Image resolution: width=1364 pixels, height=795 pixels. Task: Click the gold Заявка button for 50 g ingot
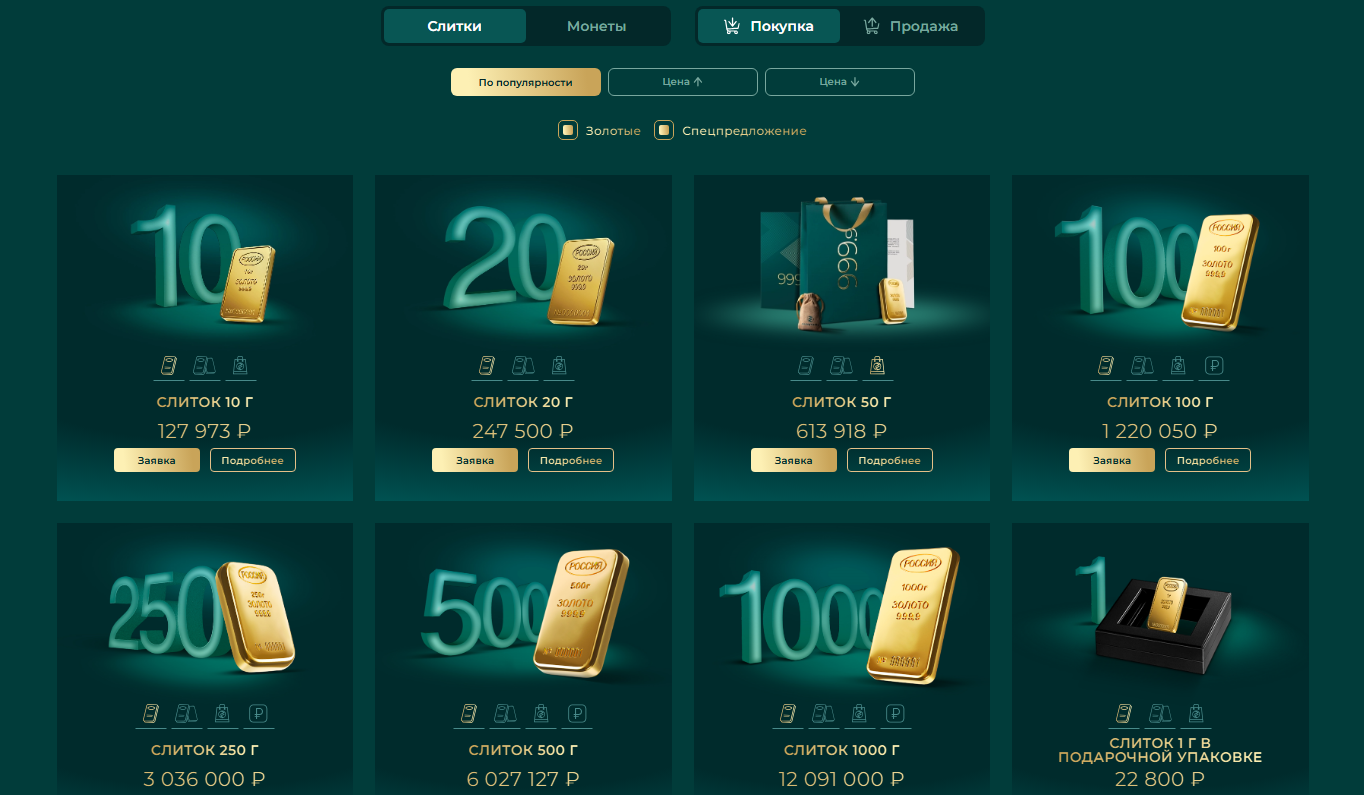click(x=794, y=460)
